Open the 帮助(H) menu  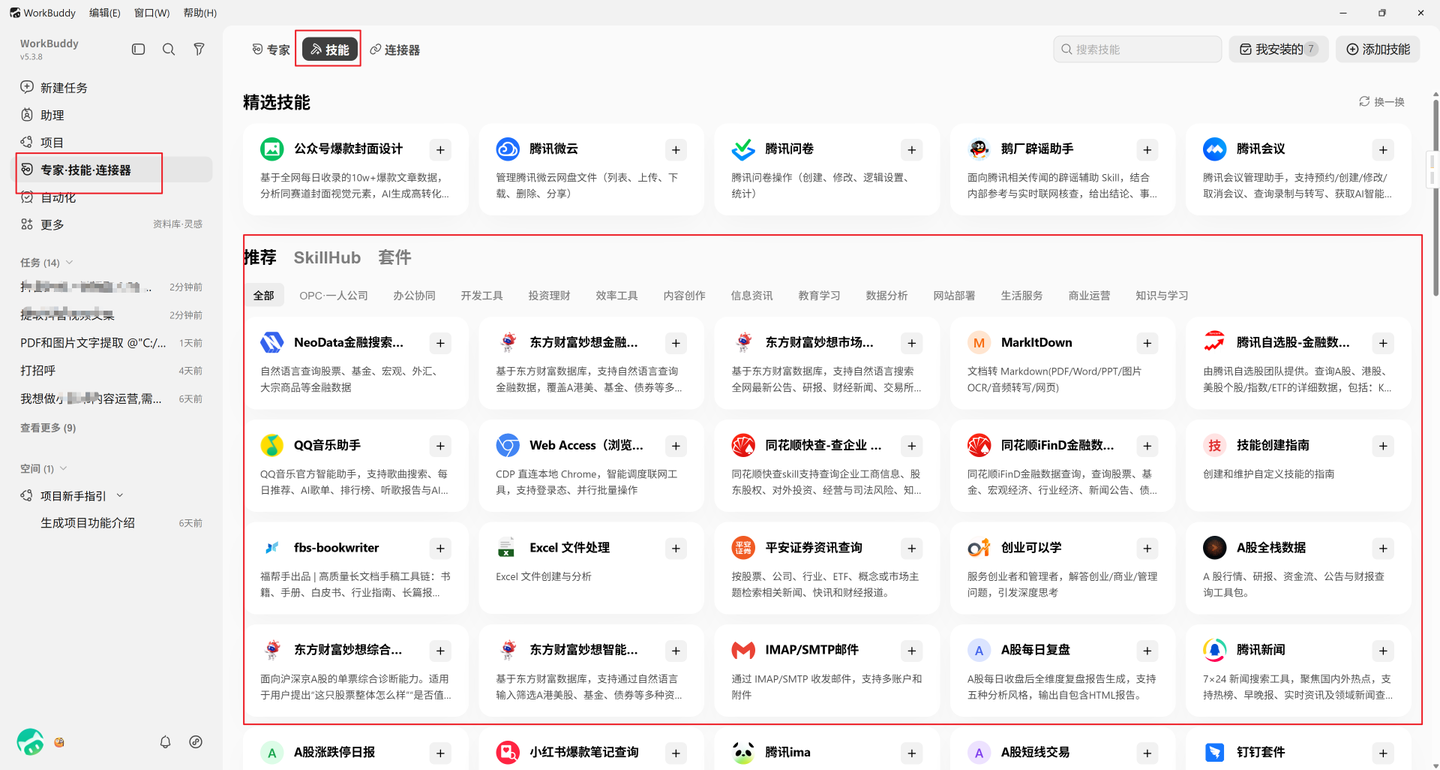point(200,13)
